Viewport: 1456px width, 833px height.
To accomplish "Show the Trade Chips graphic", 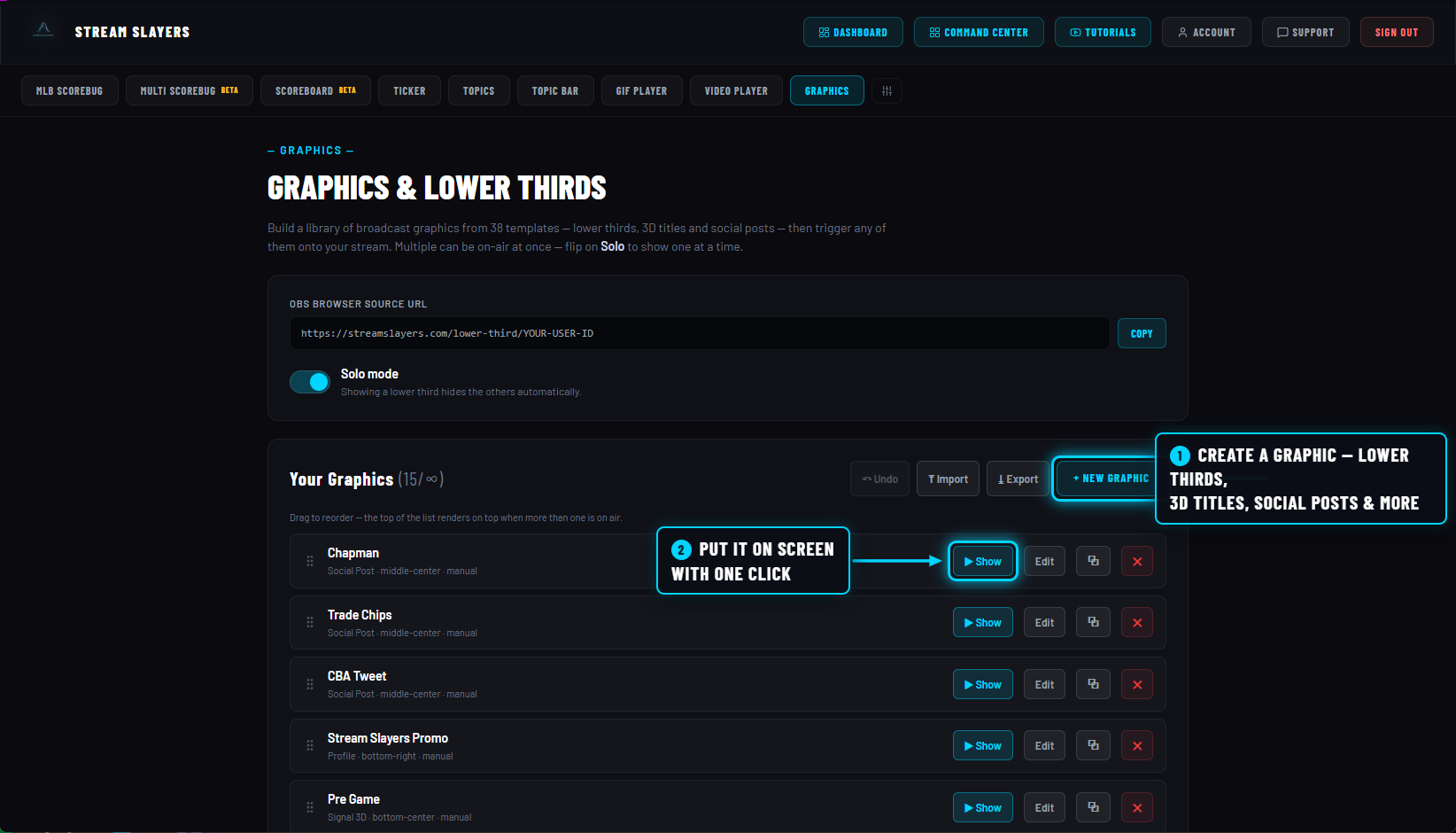I will (982, 623).
